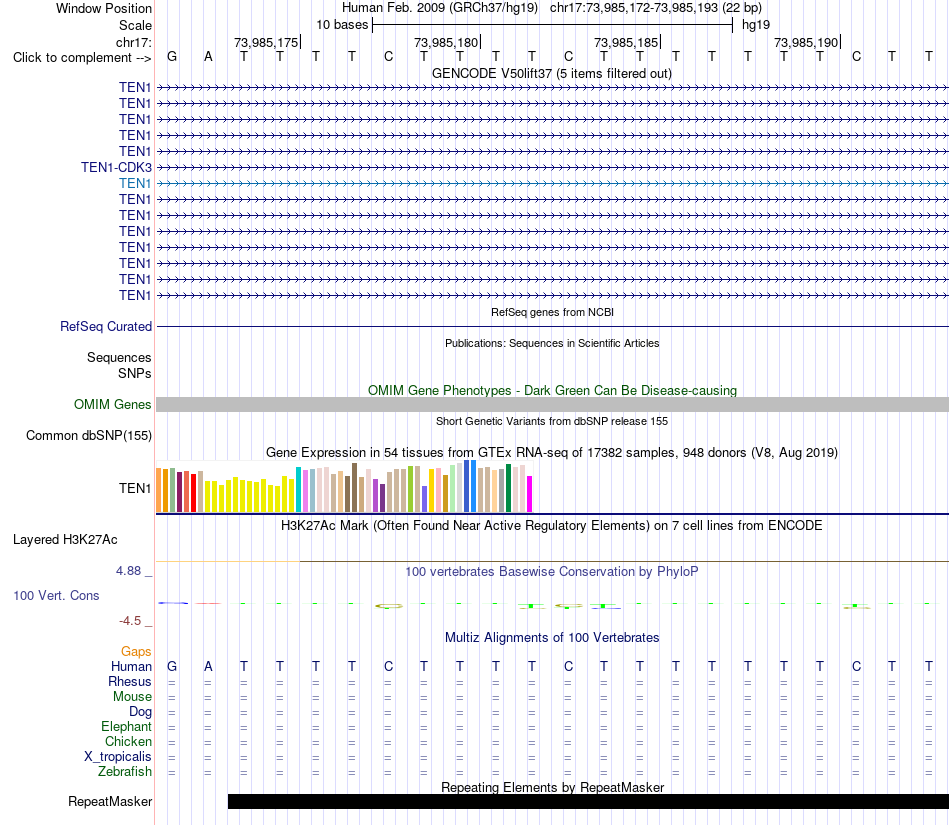Open '100 vertebrates Basewise Conservation by PhyloP' title
Viewport: 950px width, 825px height.
(551, 571)
